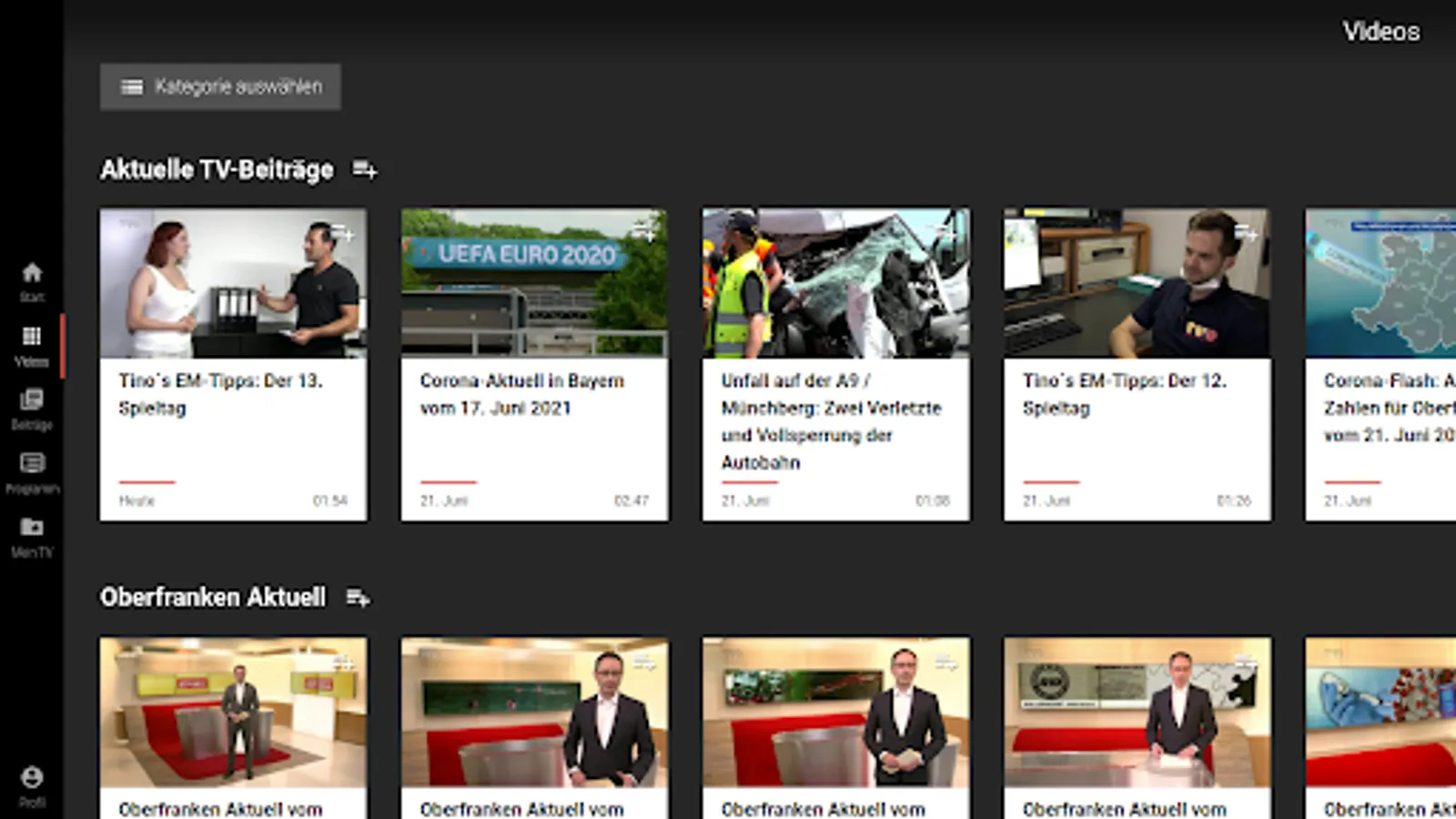1456x819 pixels.
Task: Add 'Der 13. Spieltag' video to playlist
Action: [x=342, y=234]
